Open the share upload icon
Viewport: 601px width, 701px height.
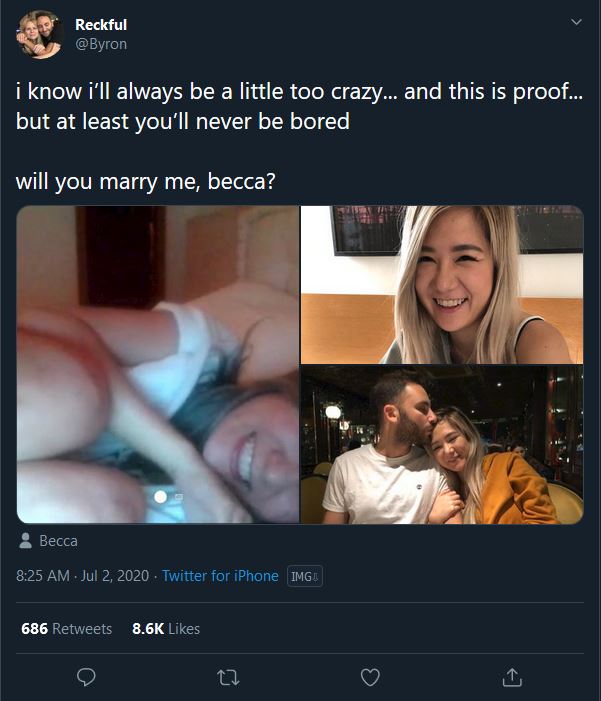pyautogui.click(x=512, y=677)
